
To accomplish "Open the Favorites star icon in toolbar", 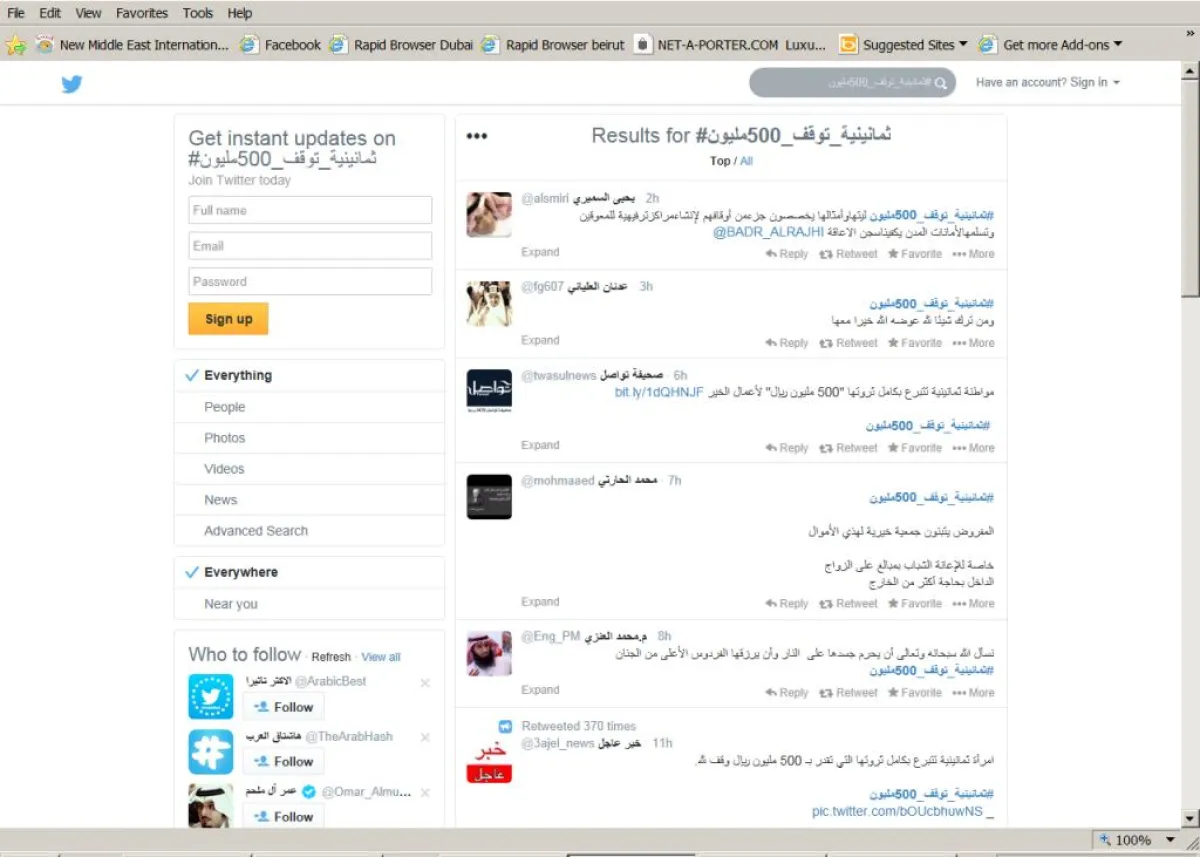I will [15, 45].
